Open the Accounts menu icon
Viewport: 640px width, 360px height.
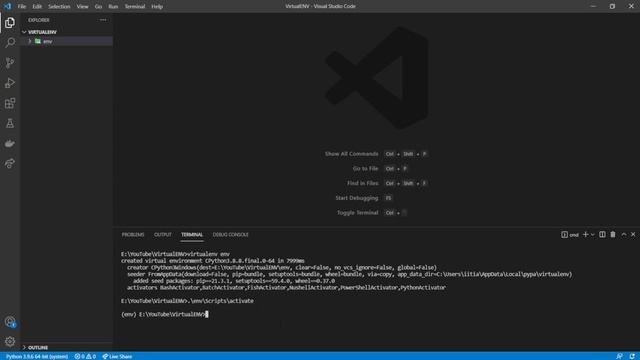coord(10,322)
